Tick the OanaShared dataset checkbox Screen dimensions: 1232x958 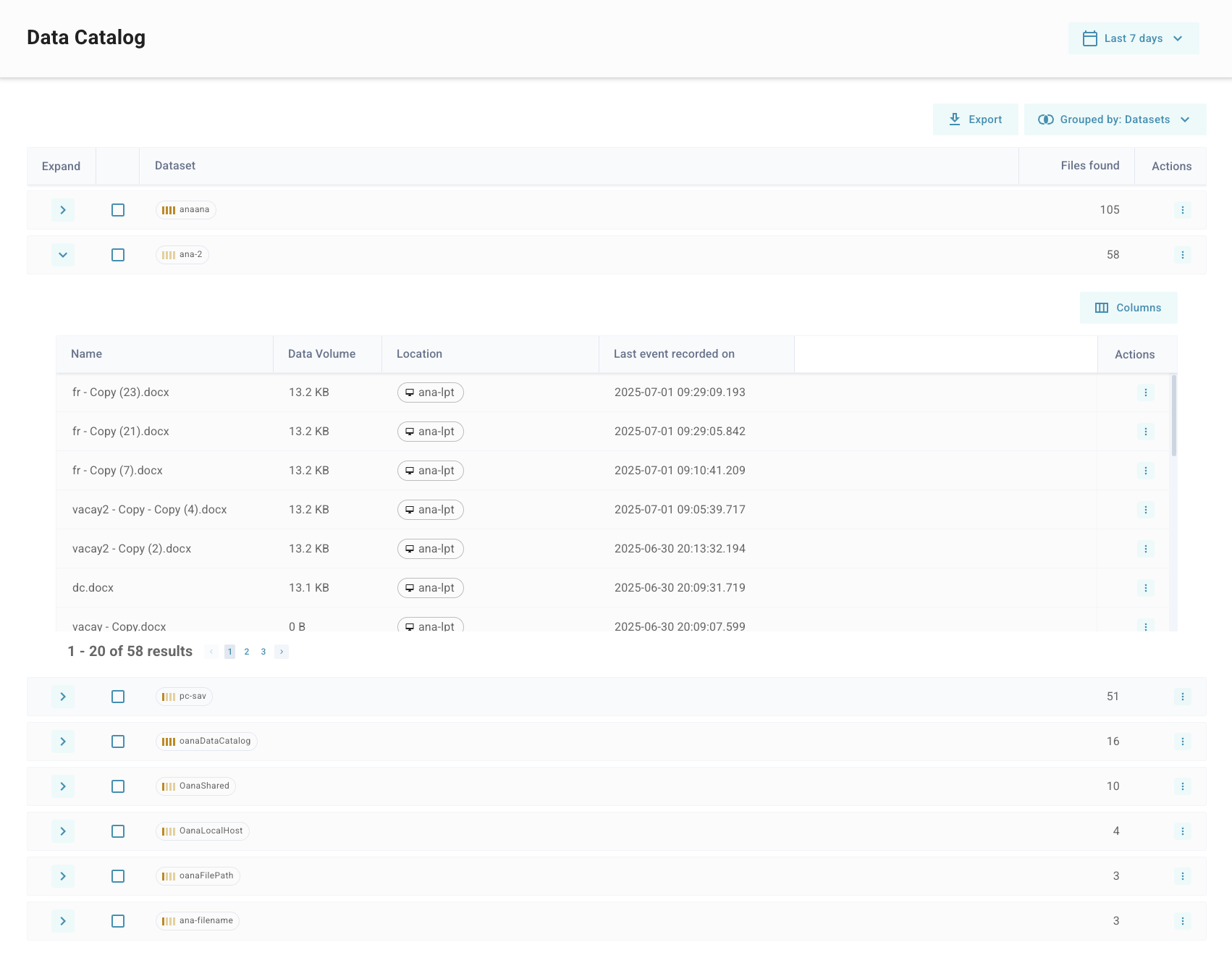coord(118,786)
